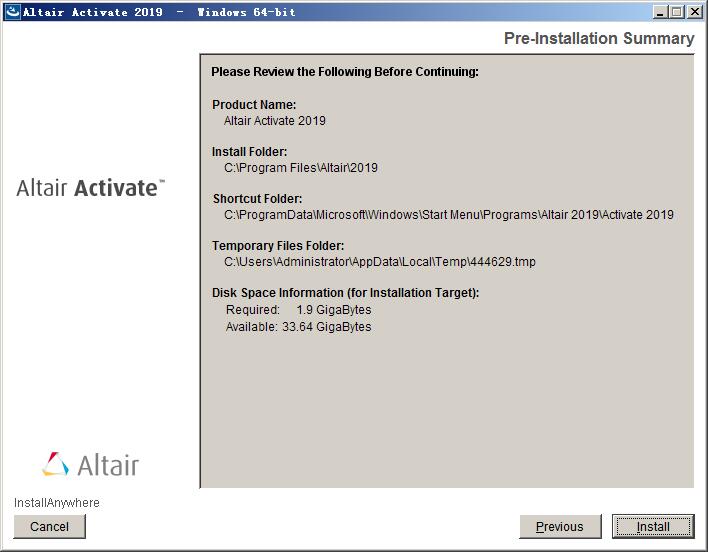Close the Altair Activate installer window

[694, 12]
